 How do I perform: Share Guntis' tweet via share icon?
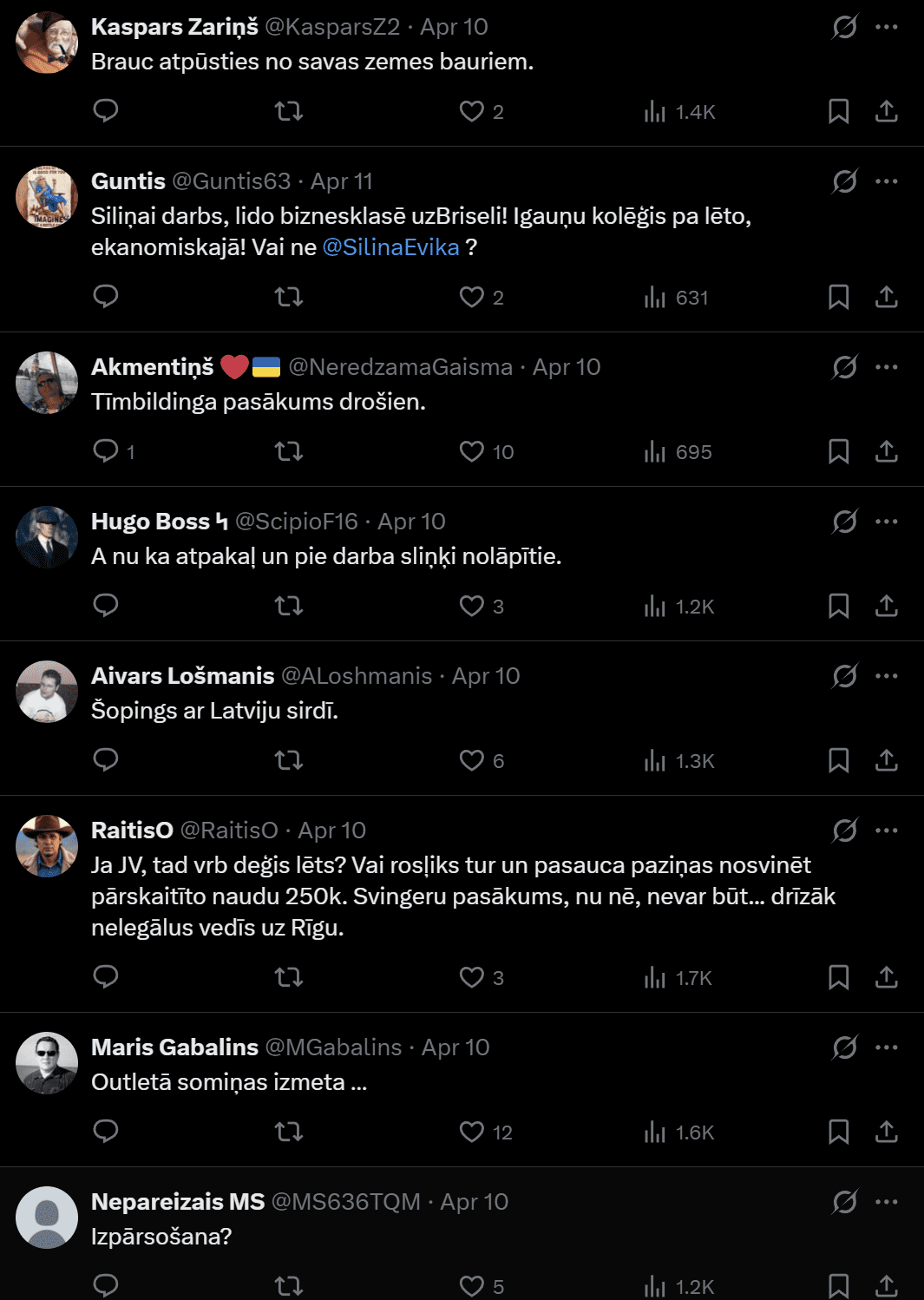(886, 297)
